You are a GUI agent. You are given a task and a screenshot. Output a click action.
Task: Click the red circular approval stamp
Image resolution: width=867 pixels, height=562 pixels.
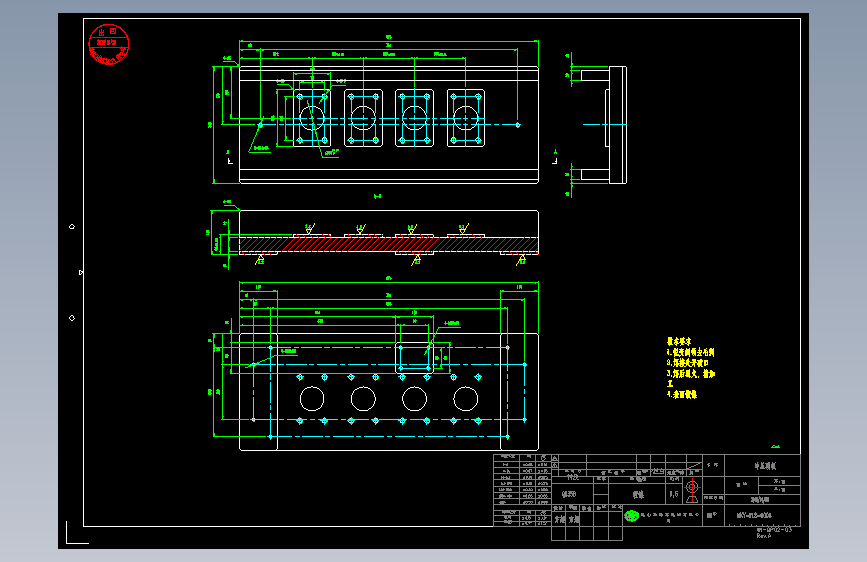[109, 44]
